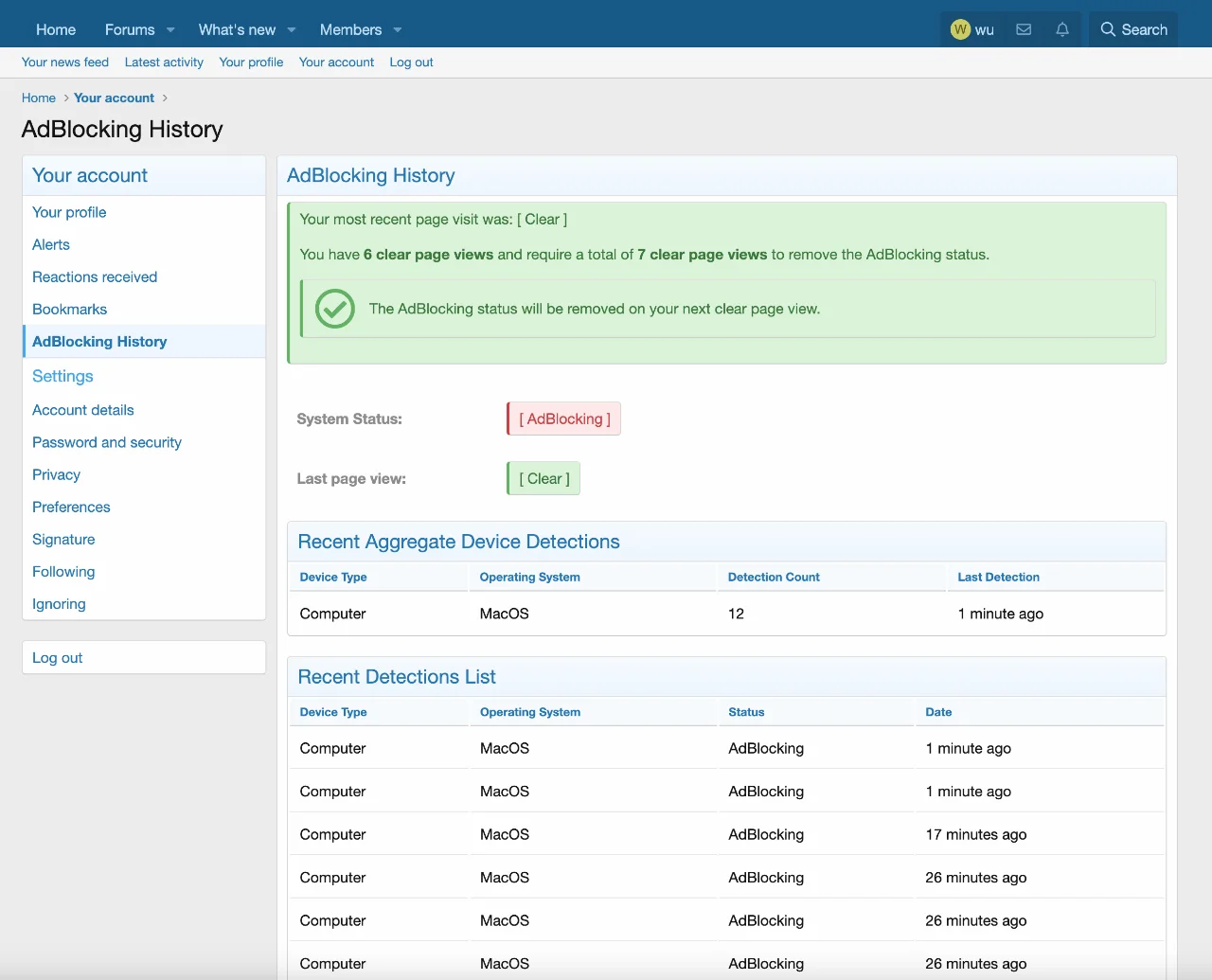The image size is (1212, 980).
Task: Click the Your account breadcrumb link
Action: [x=114, y=98]
